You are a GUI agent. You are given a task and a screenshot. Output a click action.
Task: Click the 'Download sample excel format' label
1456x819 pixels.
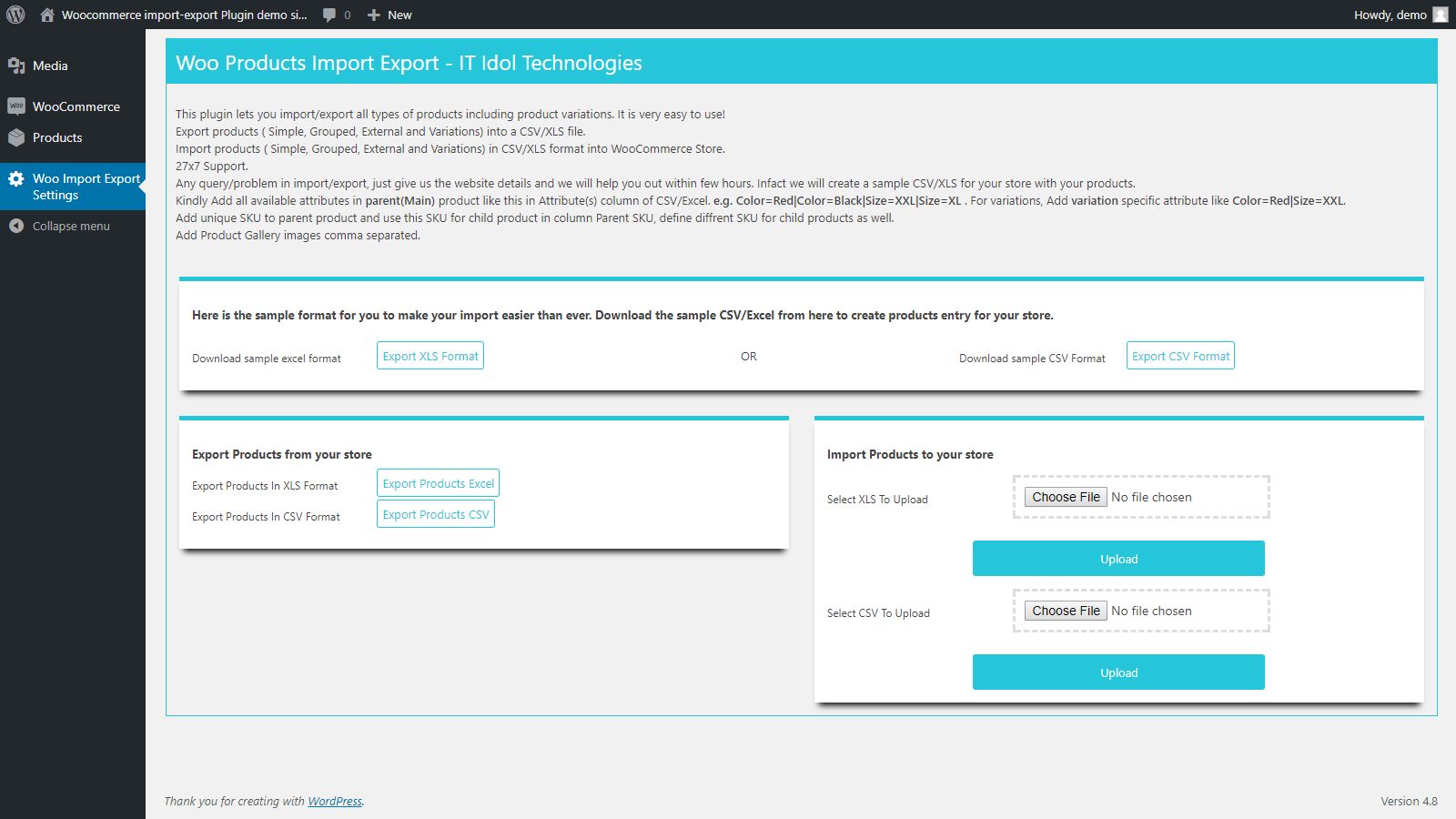(267, 359)
